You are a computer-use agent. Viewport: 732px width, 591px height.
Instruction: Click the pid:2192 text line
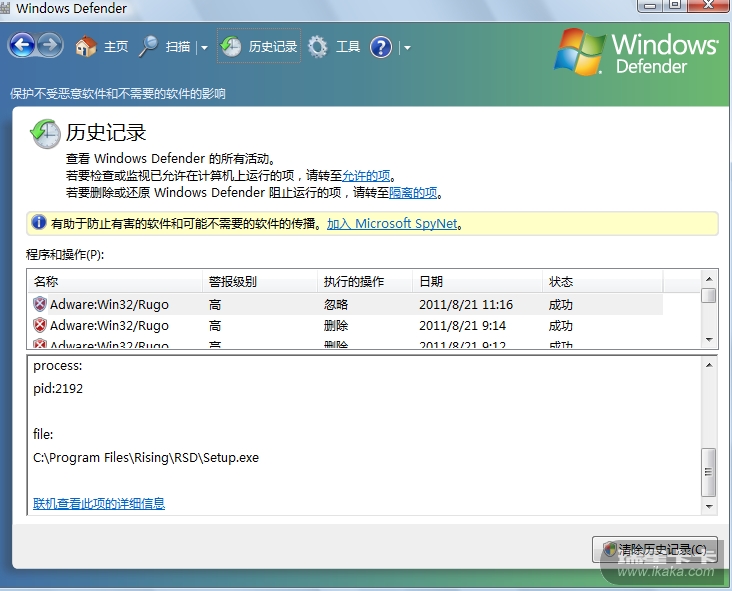click(x=58, y=388)
